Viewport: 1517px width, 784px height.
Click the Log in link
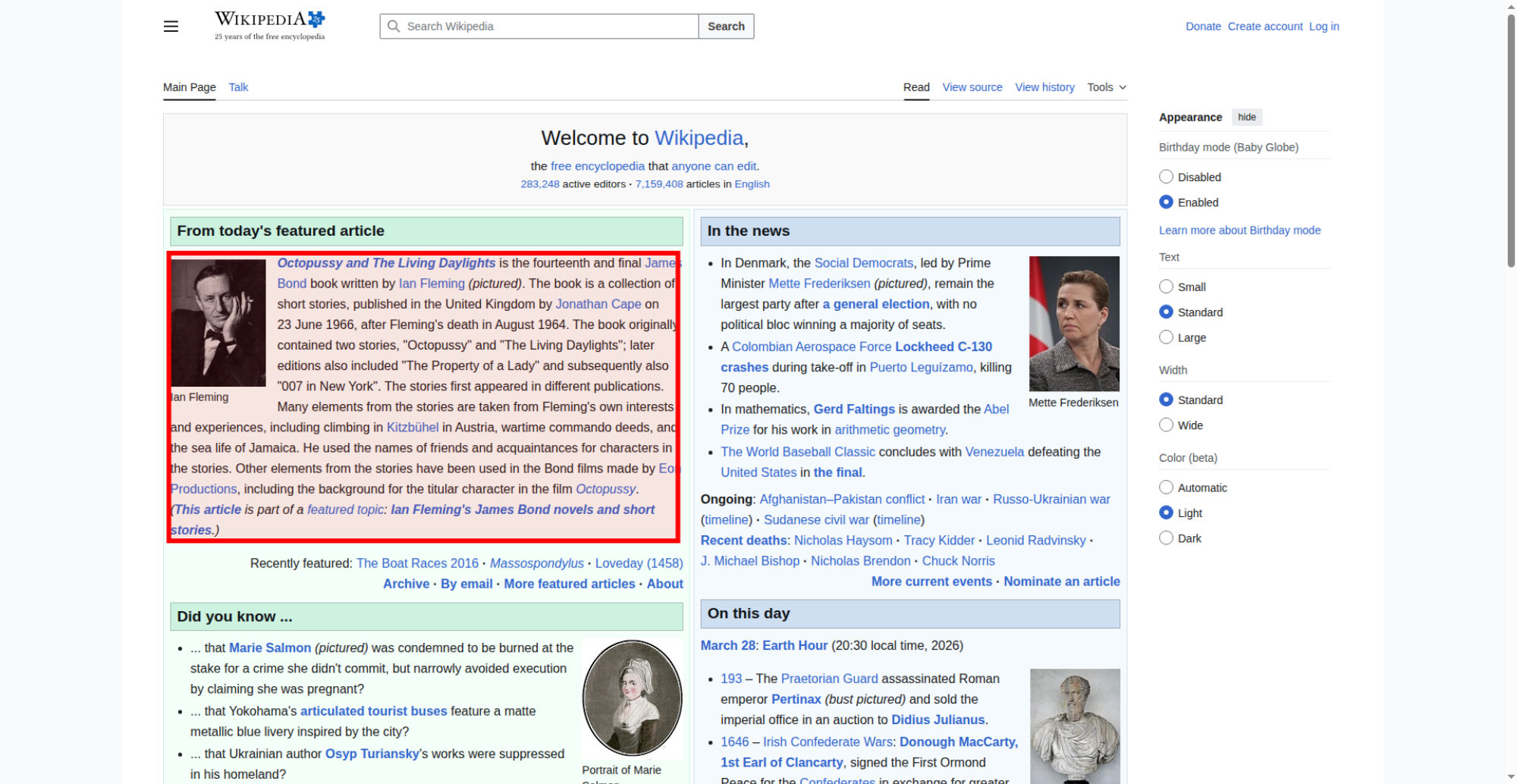point(1324,27)
